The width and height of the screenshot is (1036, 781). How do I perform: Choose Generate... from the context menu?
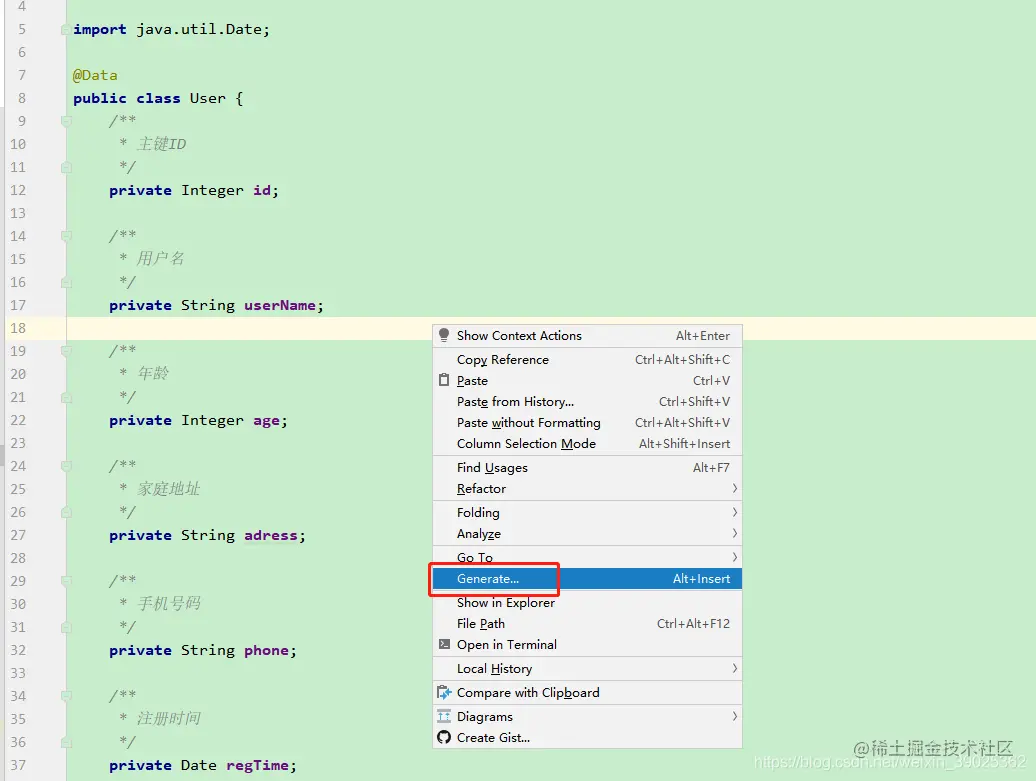(x=587, y=579)
